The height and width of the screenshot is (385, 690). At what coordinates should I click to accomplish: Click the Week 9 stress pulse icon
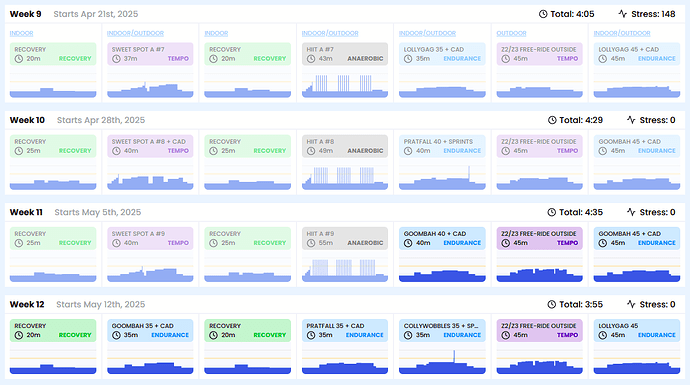click(622, 14)
